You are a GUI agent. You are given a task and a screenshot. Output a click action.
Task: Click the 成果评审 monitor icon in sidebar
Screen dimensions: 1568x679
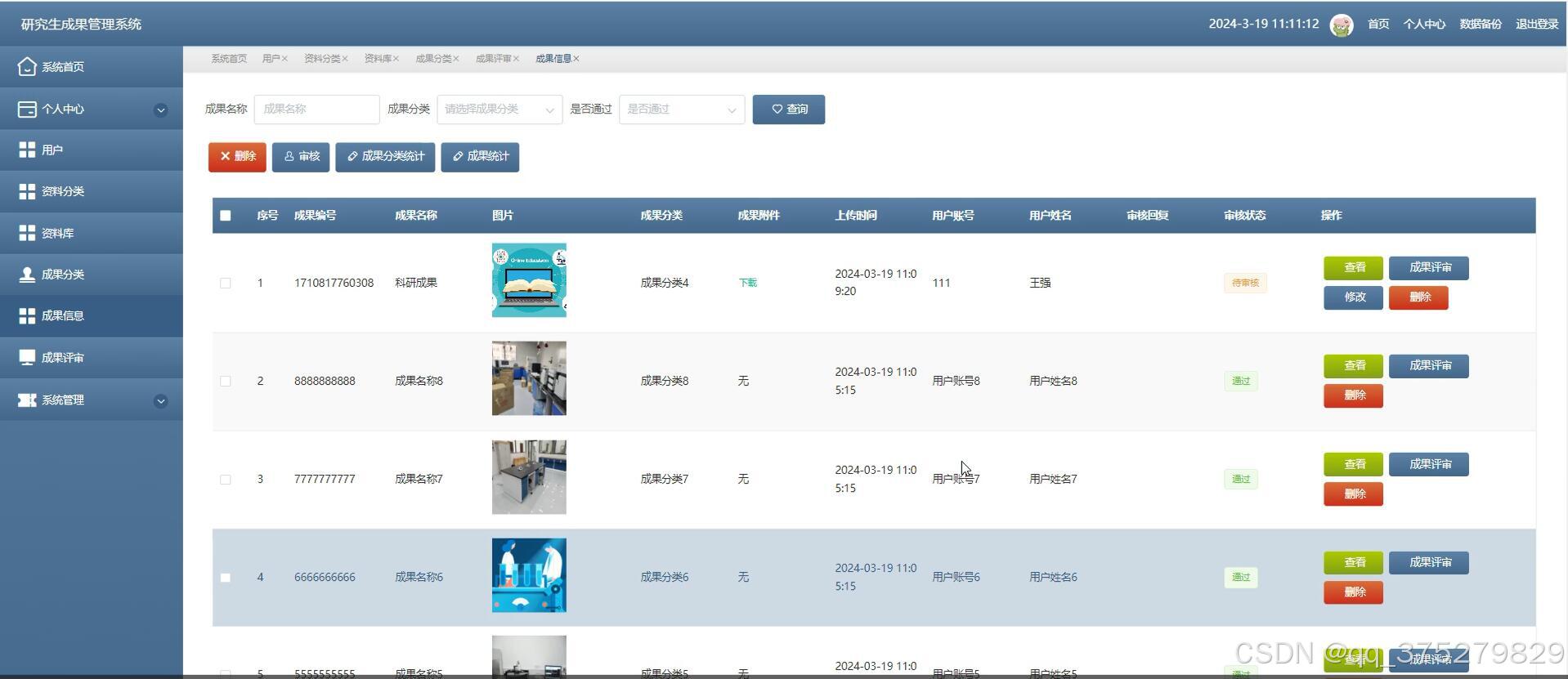pos(27,357)
